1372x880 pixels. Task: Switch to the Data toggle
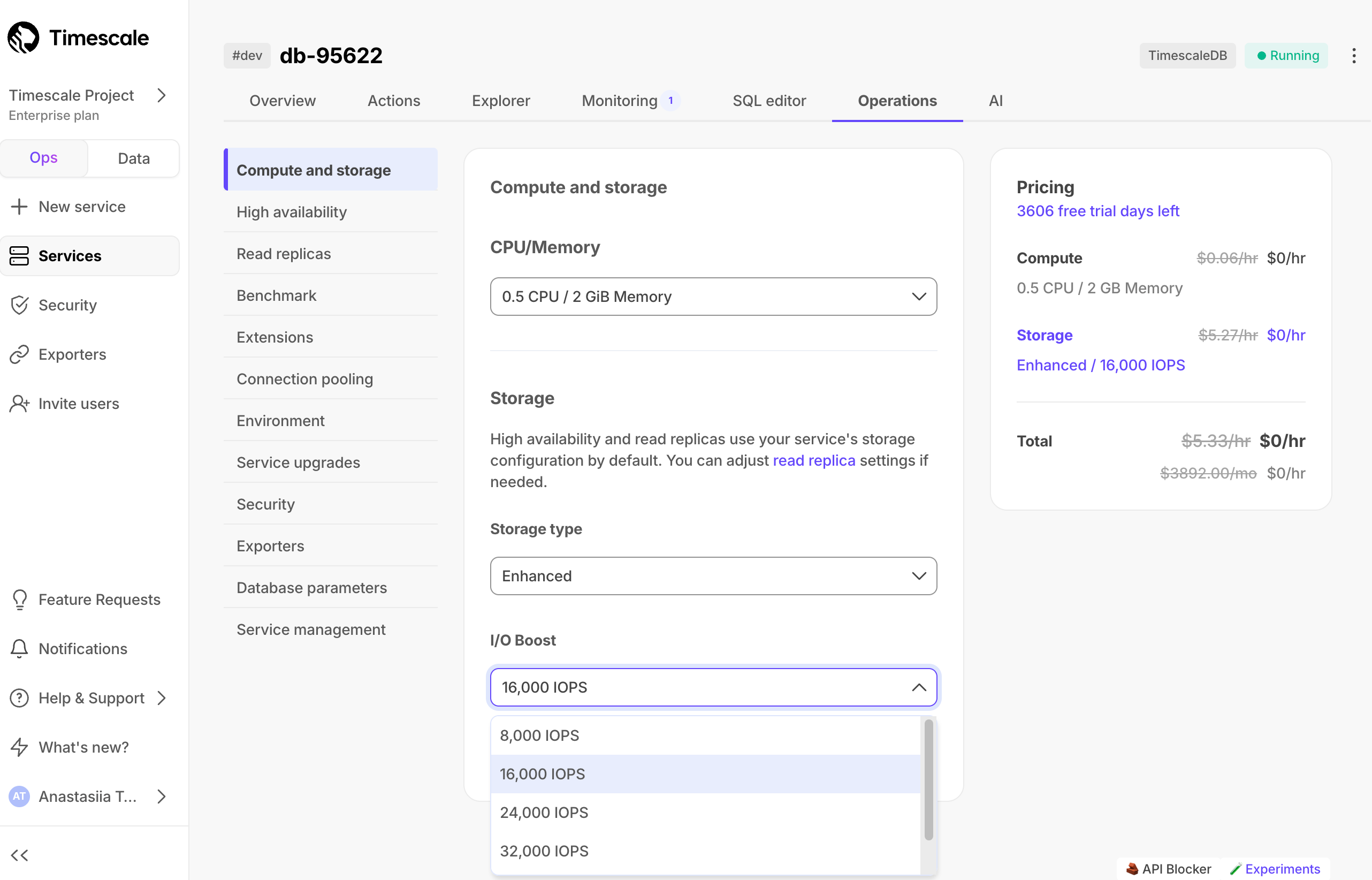point(134,158)
